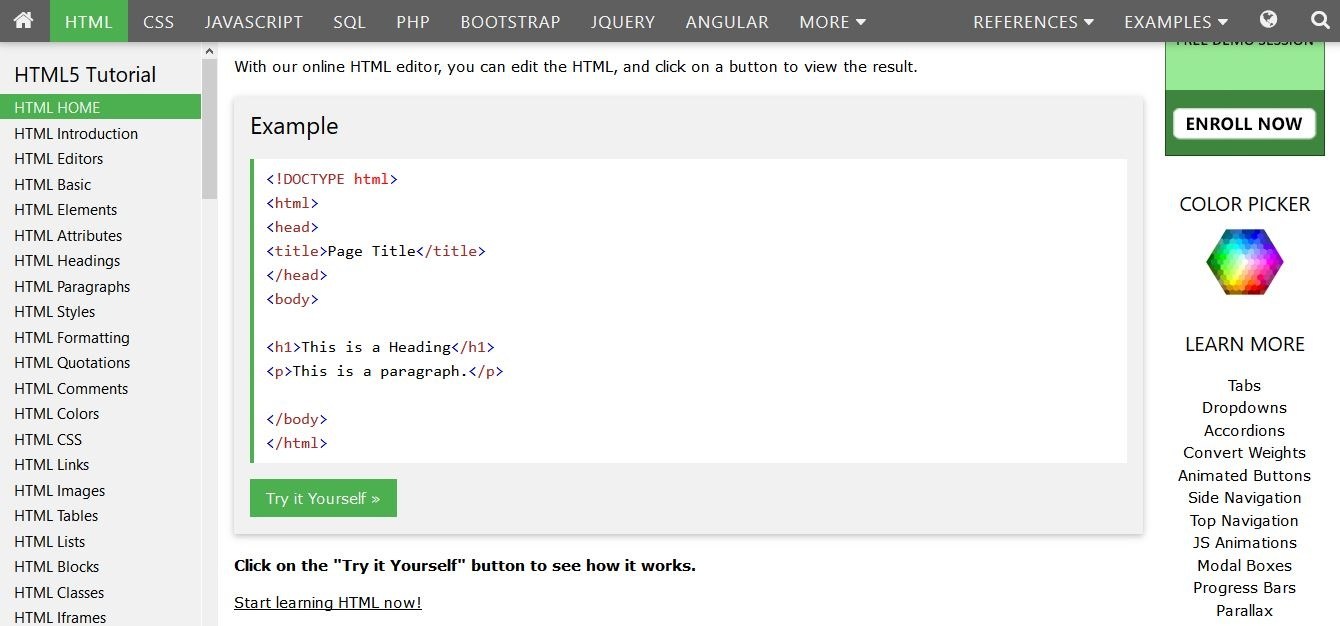Expand the EXAMPLES dropdown
1340x626 pixels.
point(1176,21)
